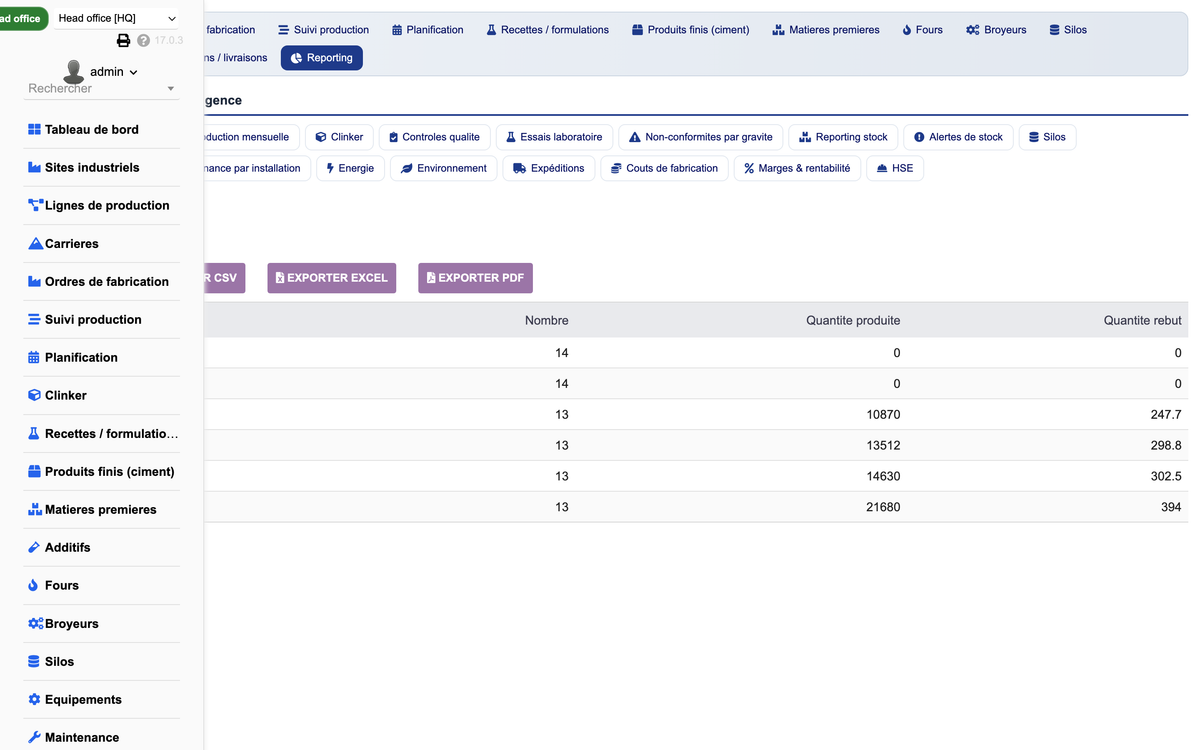
Task: Click the Matieres premieres boxes icon in sidebar
Action: point(35,509)
